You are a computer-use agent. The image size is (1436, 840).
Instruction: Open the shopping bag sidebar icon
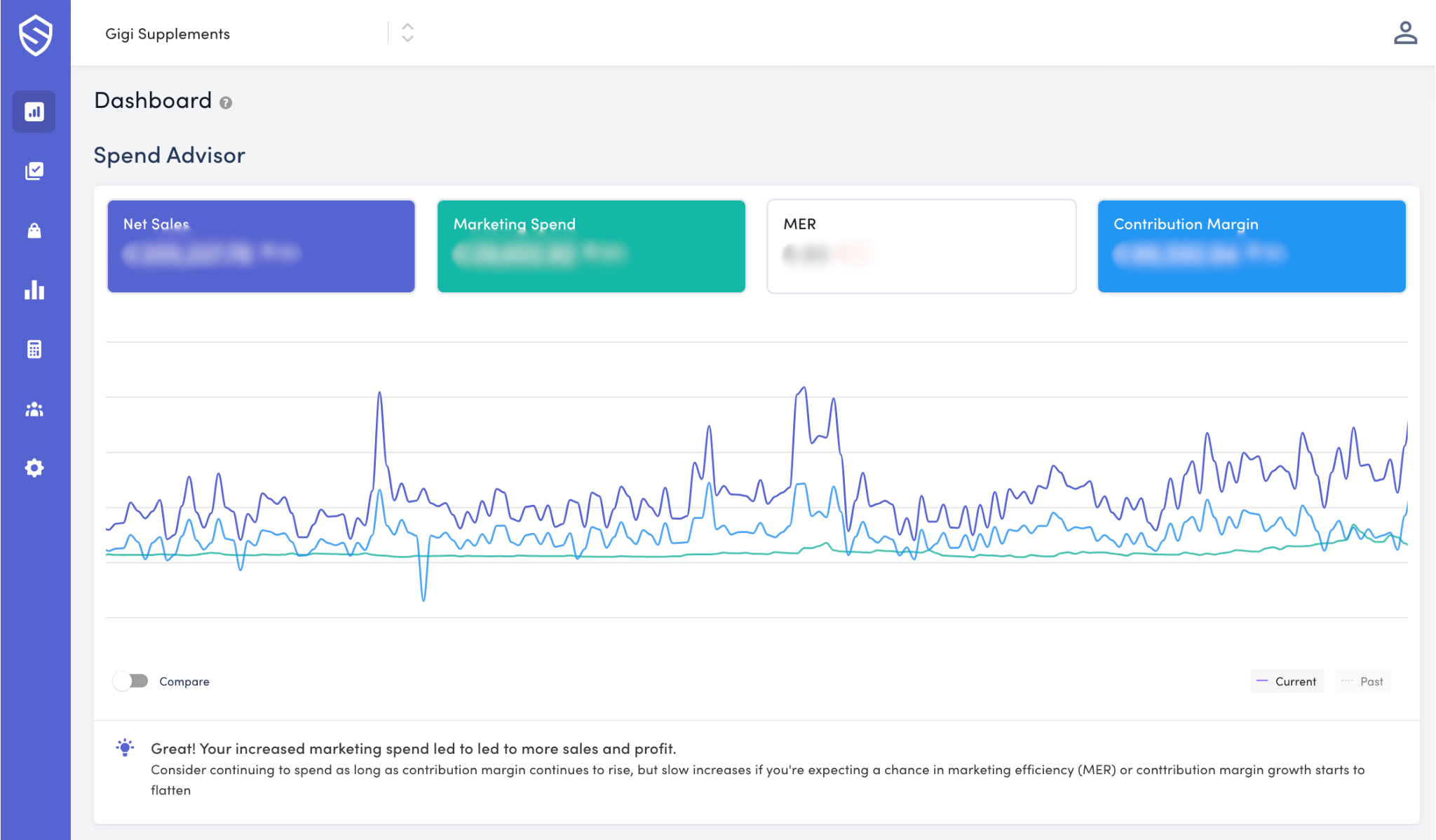(34, 231)
